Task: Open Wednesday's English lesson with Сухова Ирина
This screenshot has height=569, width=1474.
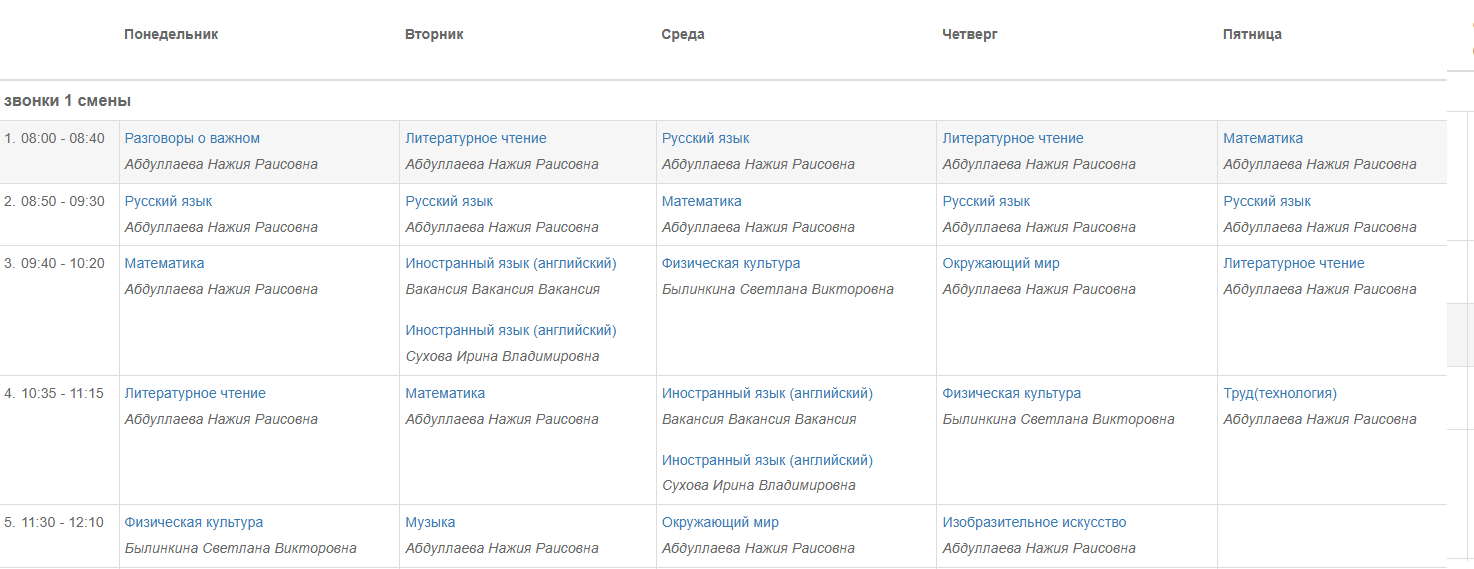Action: click(x=767, y=460)
